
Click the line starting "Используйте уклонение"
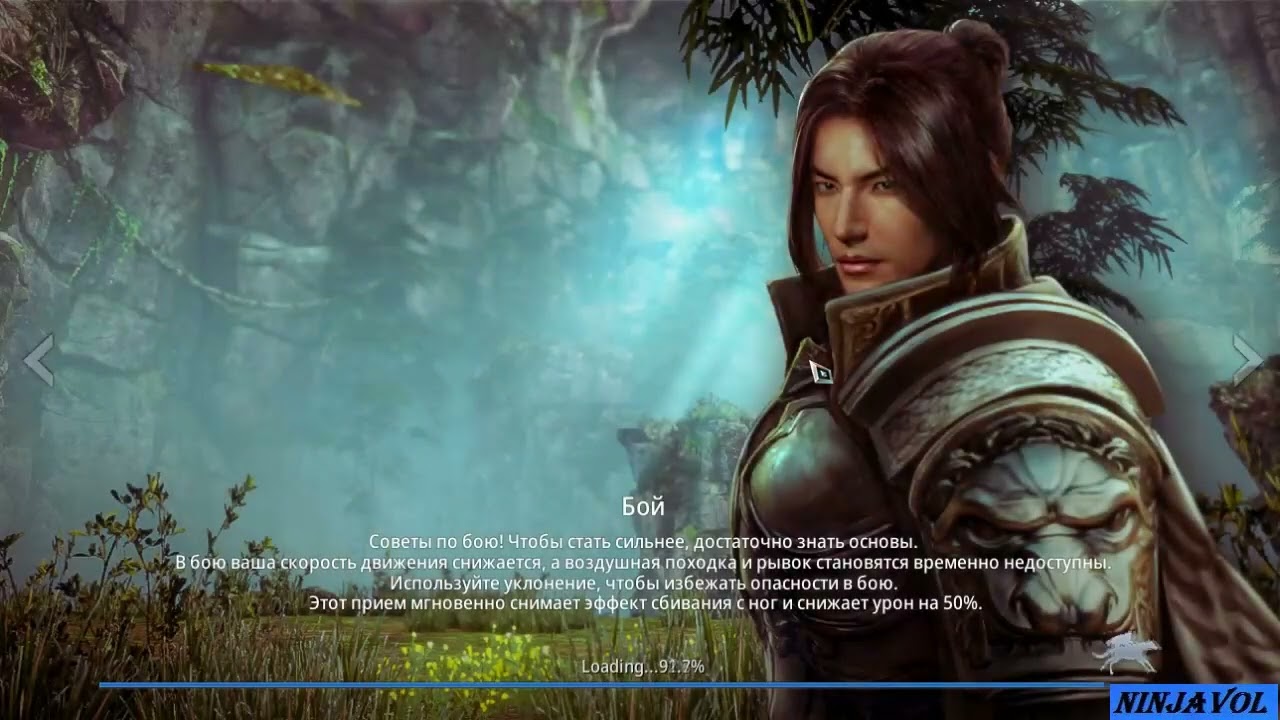643,583
